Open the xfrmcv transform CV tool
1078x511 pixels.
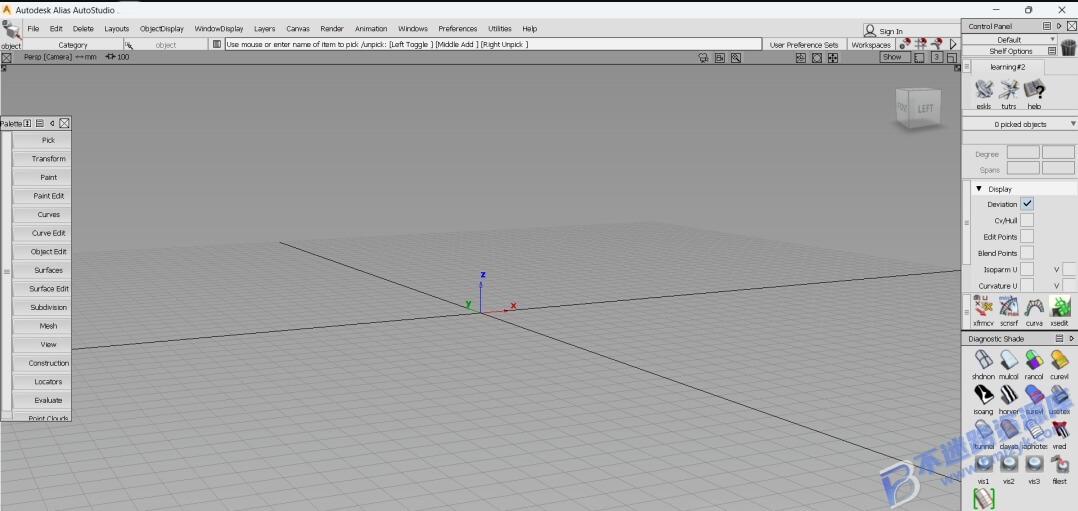point(983,306)
